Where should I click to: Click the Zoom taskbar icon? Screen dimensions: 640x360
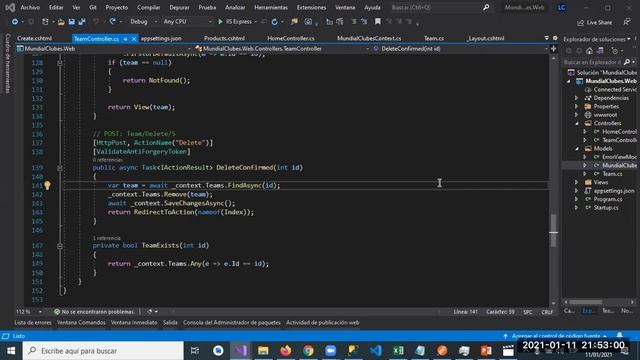331,351
